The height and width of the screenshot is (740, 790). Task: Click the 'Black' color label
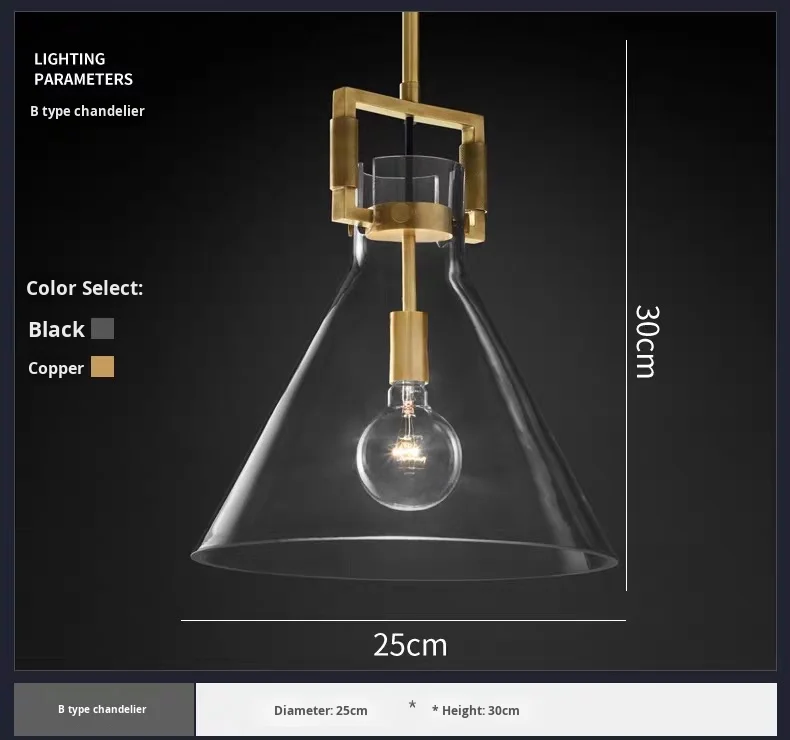point(56,329)
